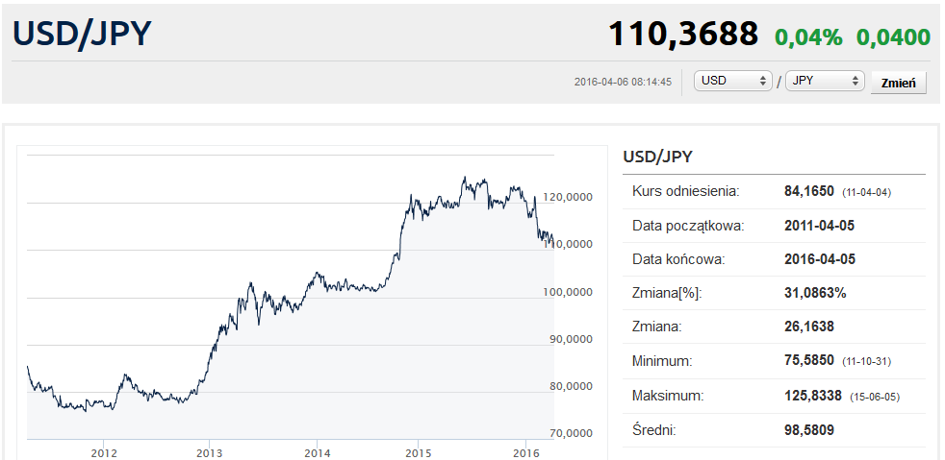This screenshot has width=945, height=460.
Task: Click the 2012 label on chart axis
Action: pos(104,453)
